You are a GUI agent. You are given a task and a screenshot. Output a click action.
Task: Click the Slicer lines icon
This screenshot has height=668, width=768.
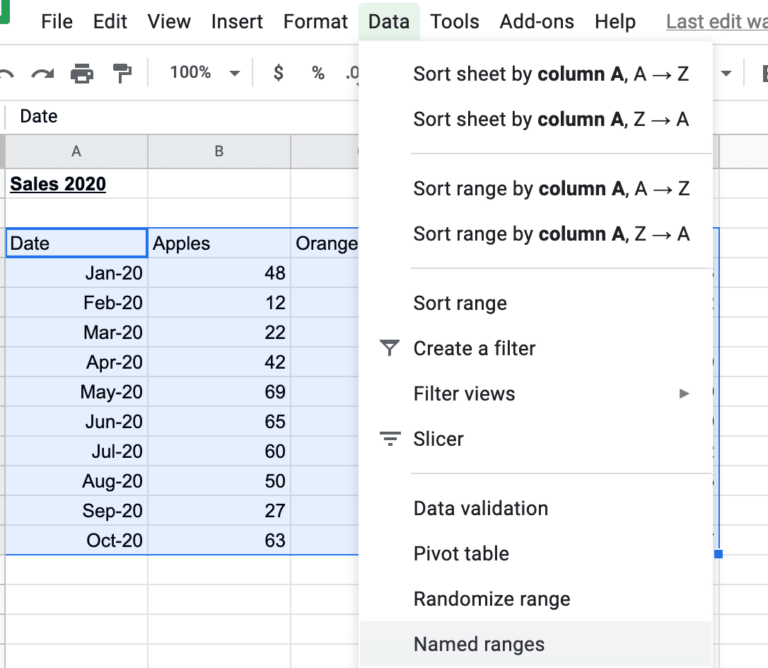click(390, 439)
